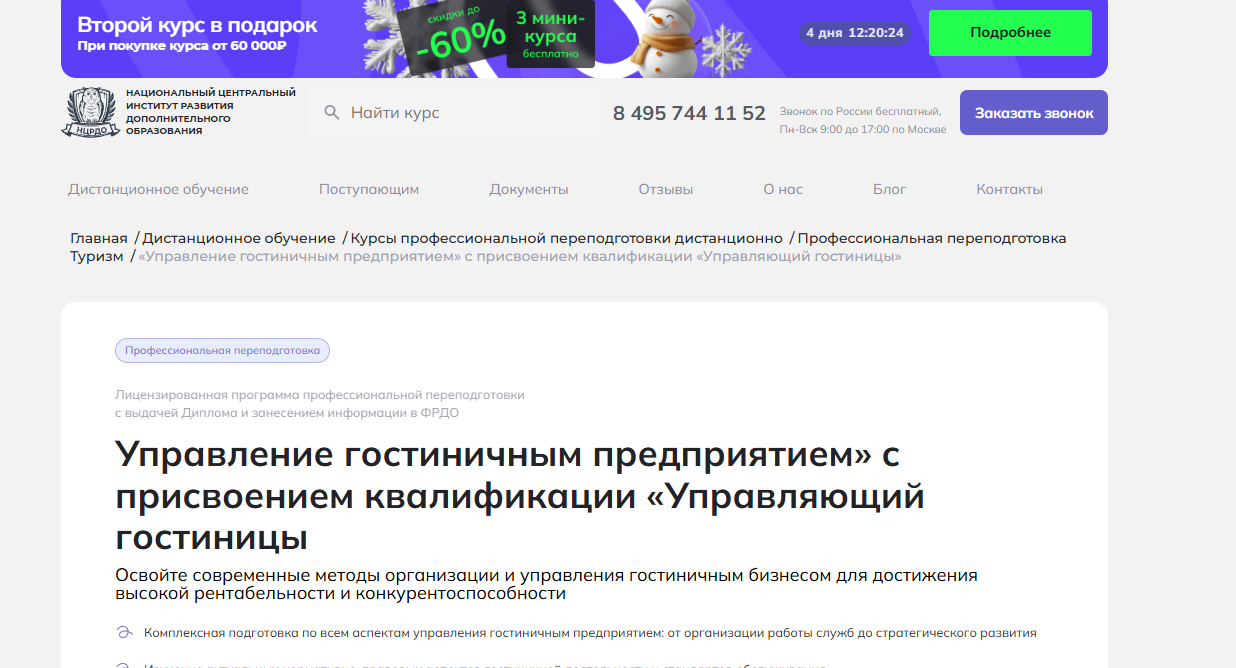Open the О нас menu item

783,189
